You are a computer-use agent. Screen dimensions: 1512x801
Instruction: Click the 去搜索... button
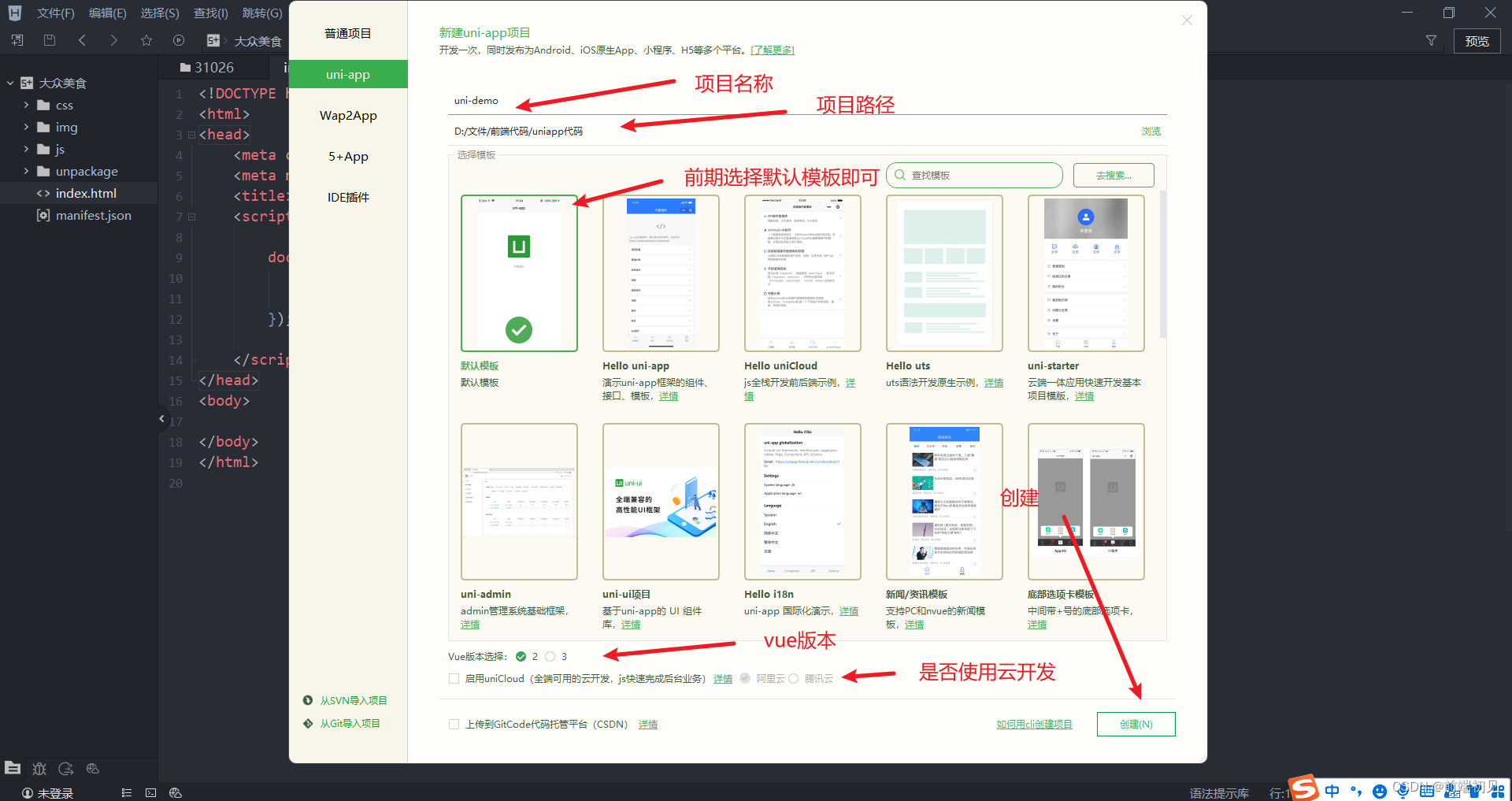1114,175
